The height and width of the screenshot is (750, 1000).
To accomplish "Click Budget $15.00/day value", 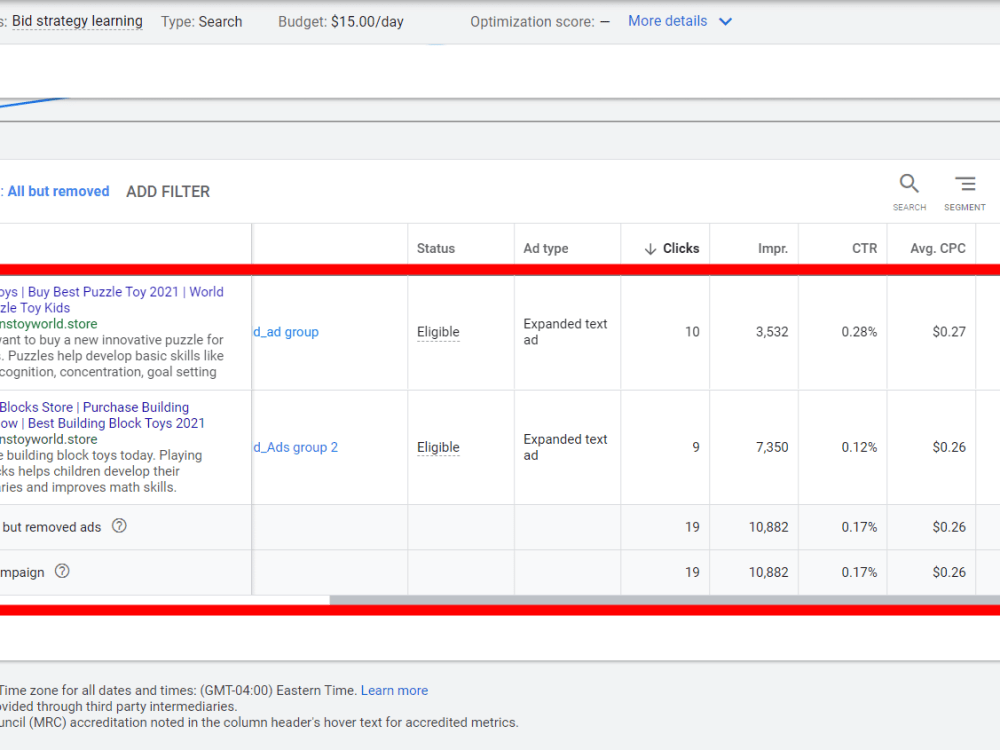I will click(367, 22).
